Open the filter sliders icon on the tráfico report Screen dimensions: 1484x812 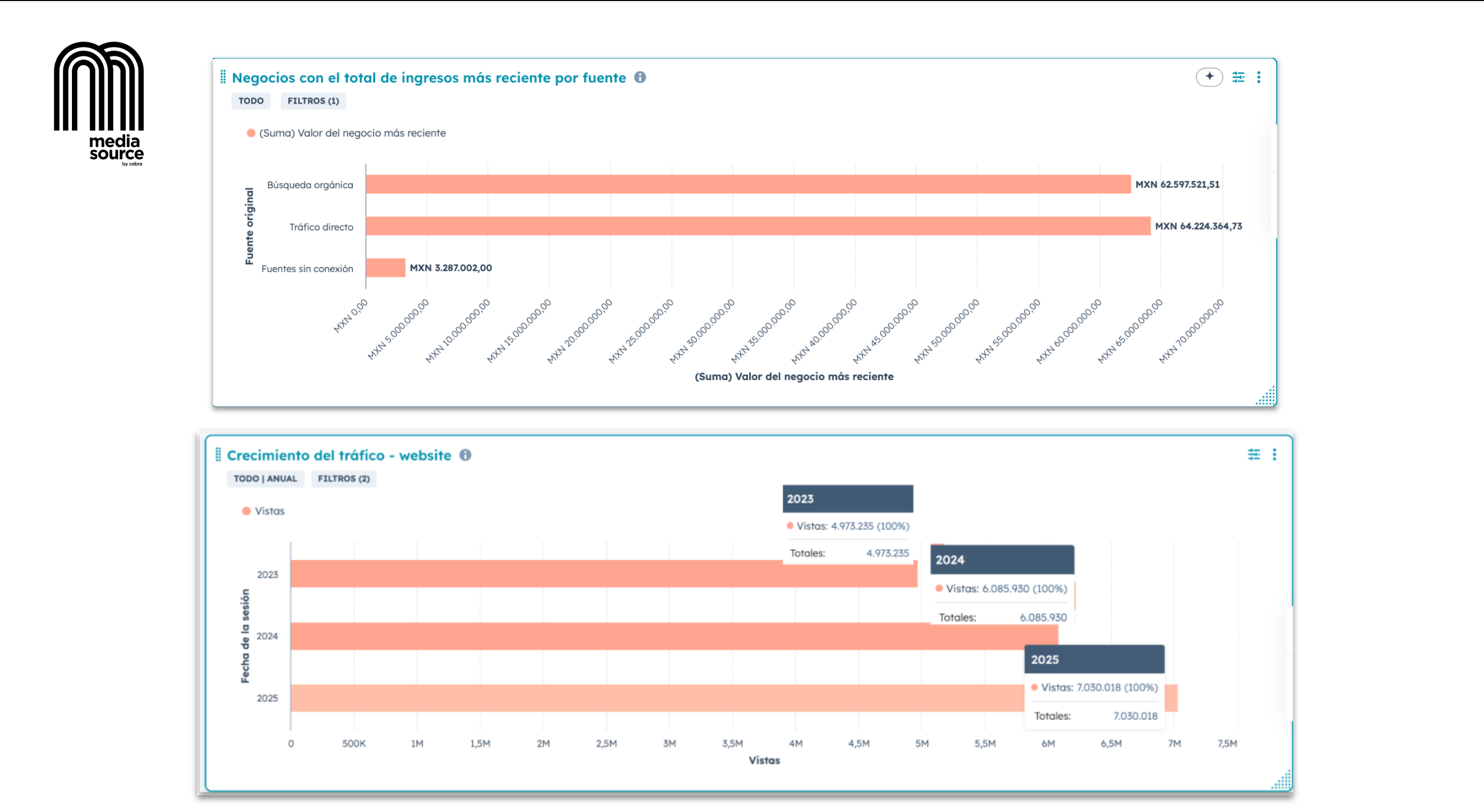pos(1254,455)
